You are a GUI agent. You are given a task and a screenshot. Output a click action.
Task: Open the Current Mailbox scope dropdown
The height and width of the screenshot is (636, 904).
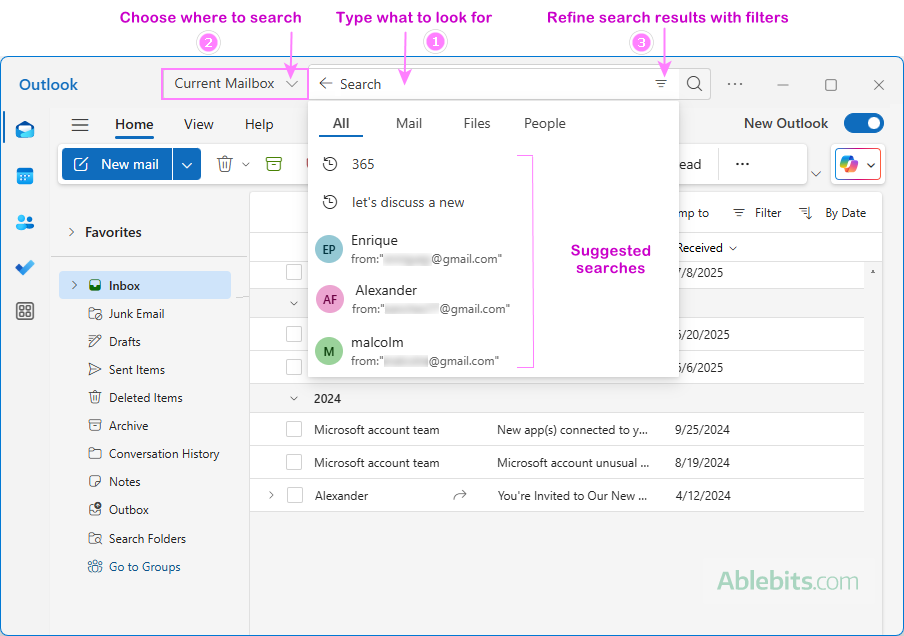coord(234,84)
